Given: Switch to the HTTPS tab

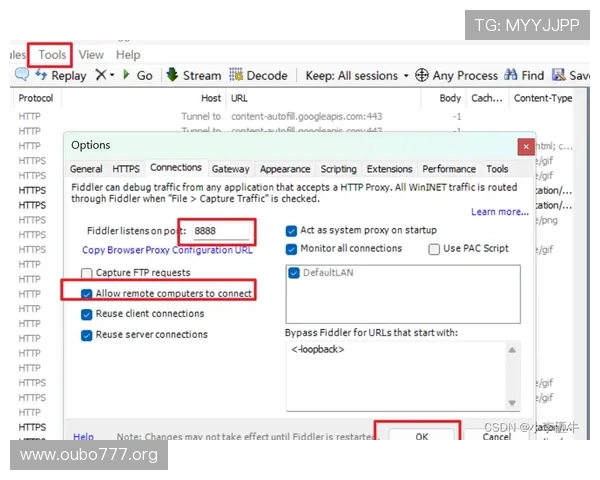Looking at the screenshot, I should click(x=126, y=169).
